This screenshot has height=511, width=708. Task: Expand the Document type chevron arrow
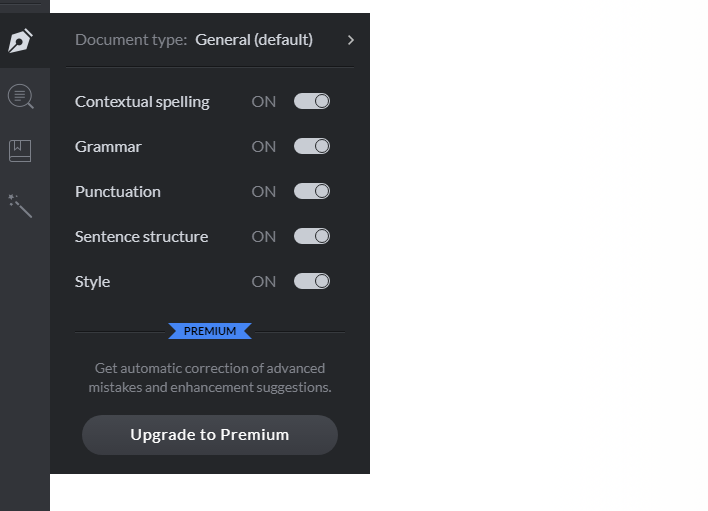[x=350, y=40]
